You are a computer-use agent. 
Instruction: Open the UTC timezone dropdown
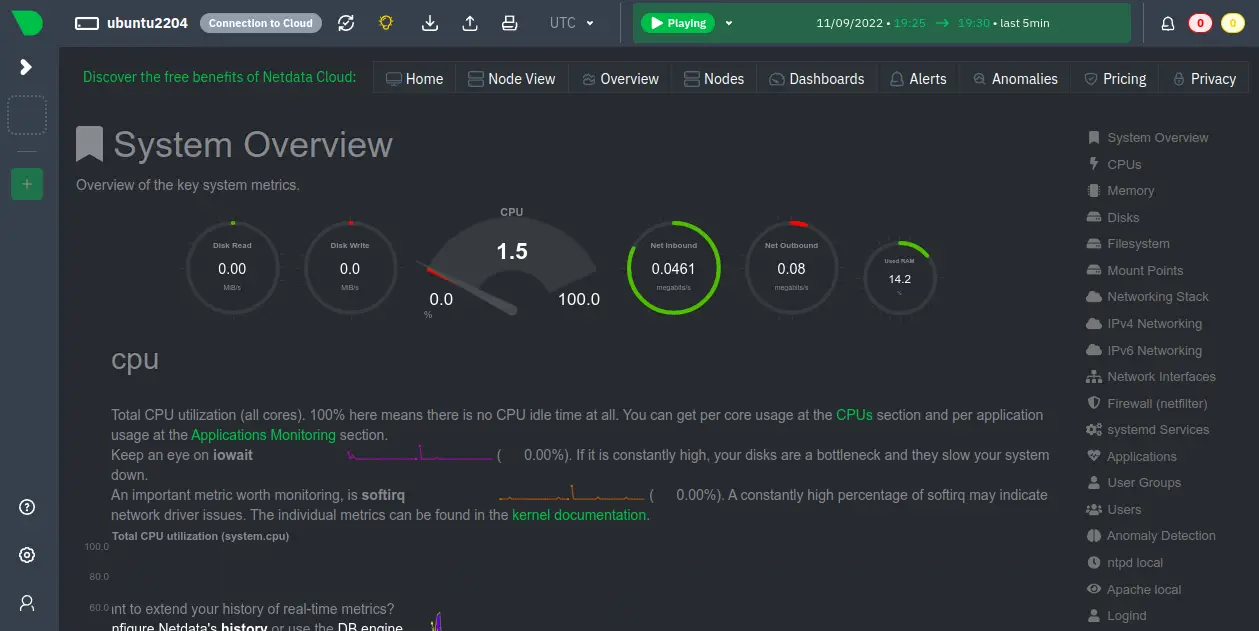572,23
